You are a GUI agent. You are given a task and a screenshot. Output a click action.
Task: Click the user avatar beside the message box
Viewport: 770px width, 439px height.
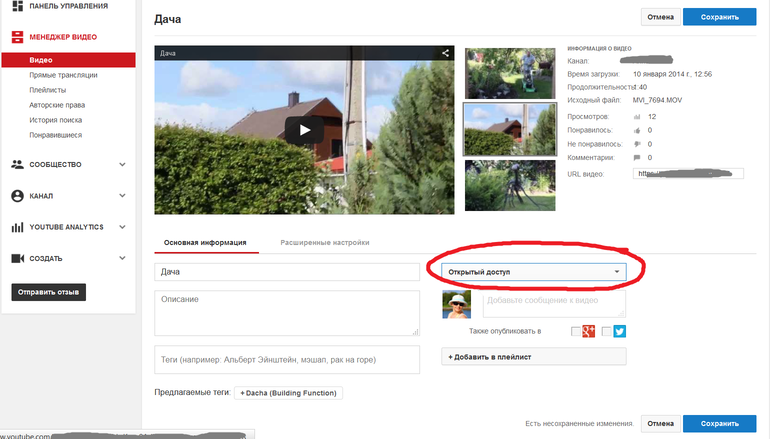pos(456,304)
